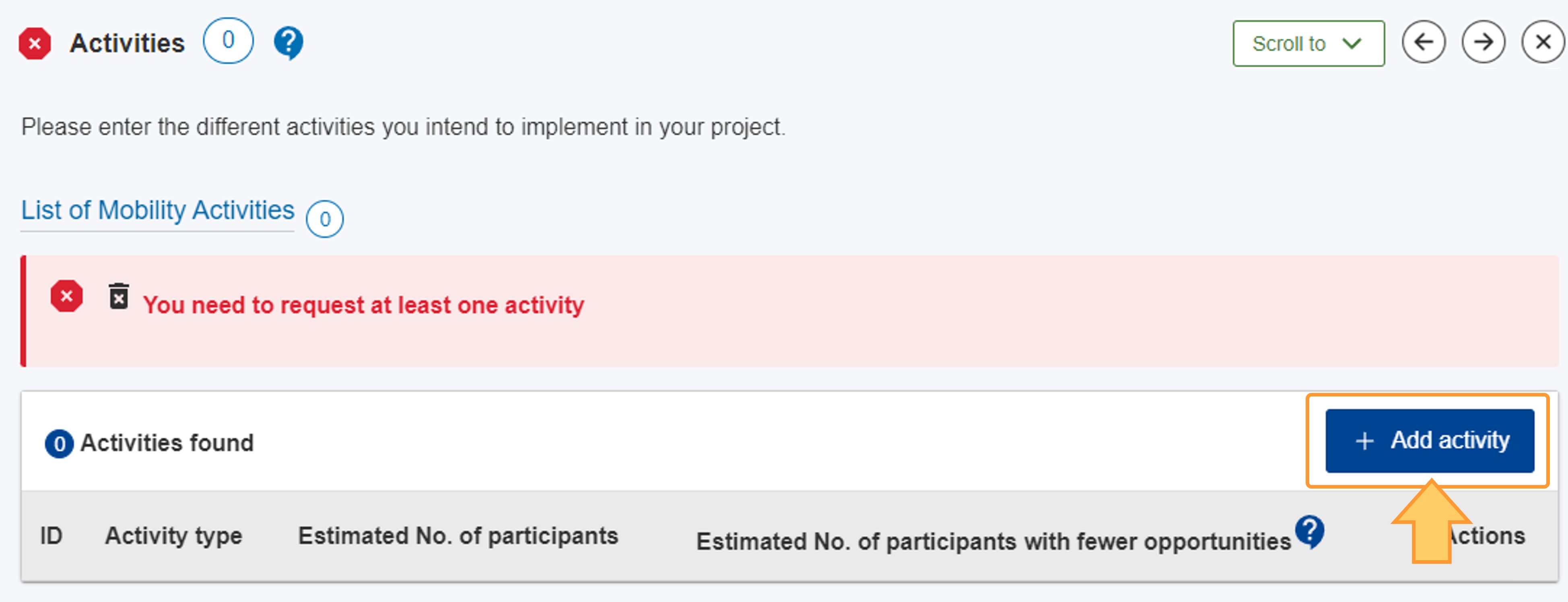
Task: Click the trash icon in the error message
Action: [x=119, y=297]
